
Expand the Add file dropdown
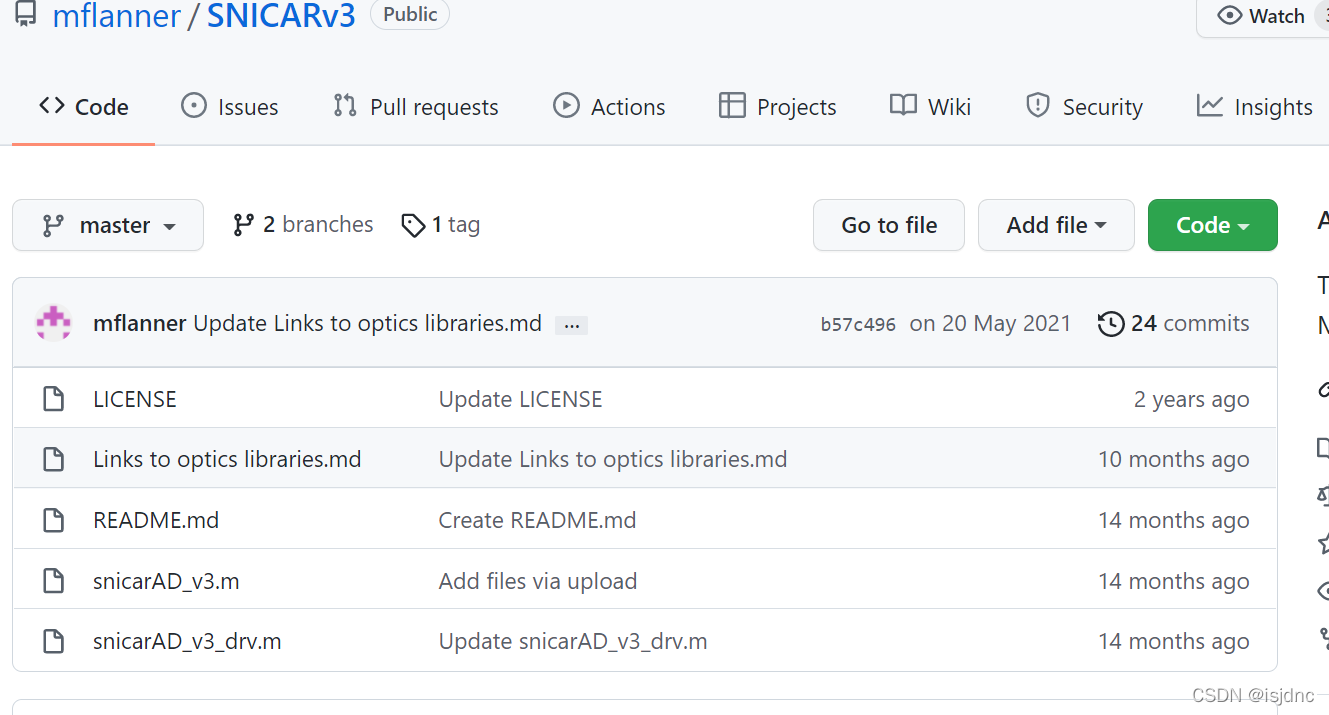(x=1056, y=225)
